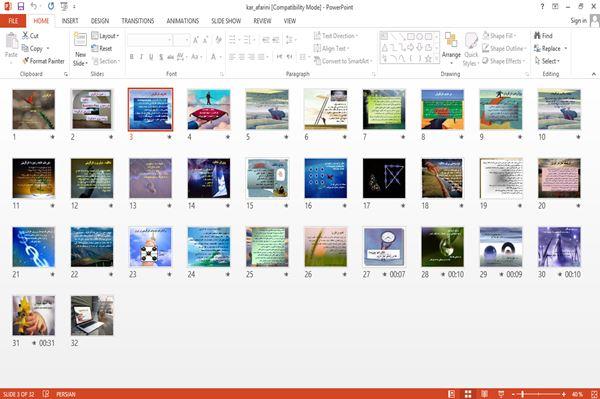The height and width of the screenshot is (399, 600).
Task: Switch to the ANIMATIONS tab
Action: 183,21
